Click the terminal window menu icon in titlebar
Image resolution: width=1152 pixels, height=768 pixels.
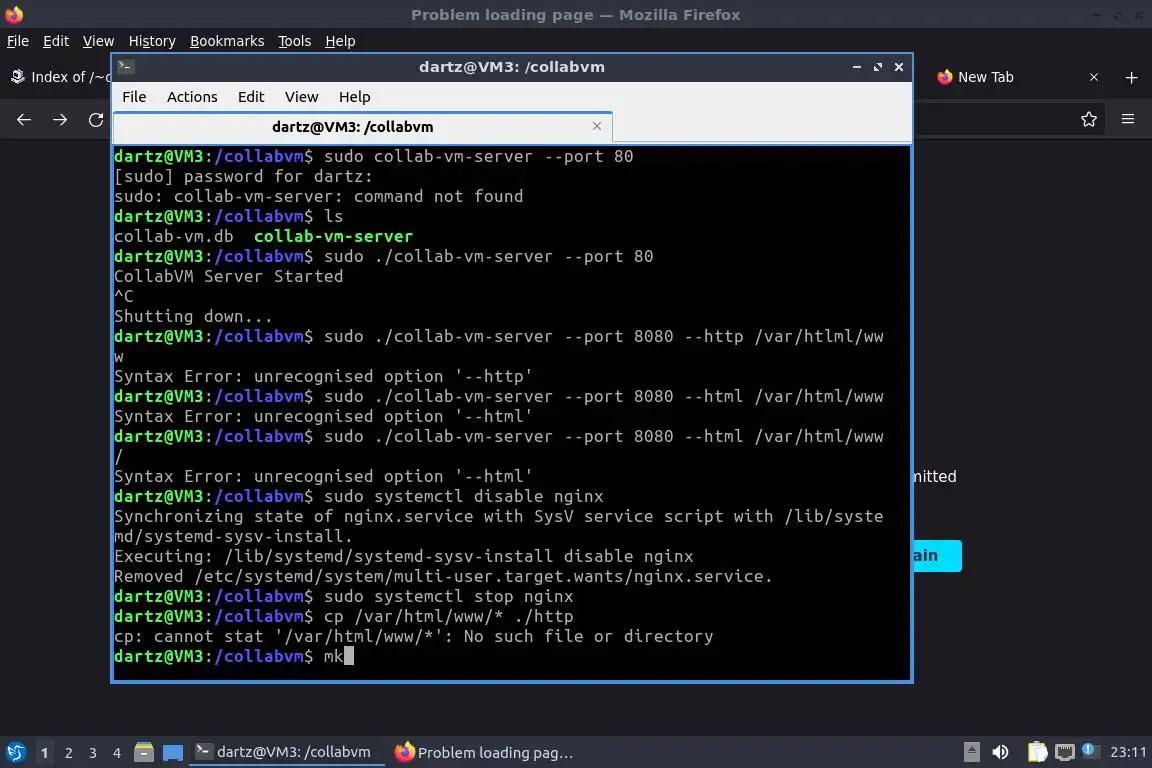[x=125, y=67]
